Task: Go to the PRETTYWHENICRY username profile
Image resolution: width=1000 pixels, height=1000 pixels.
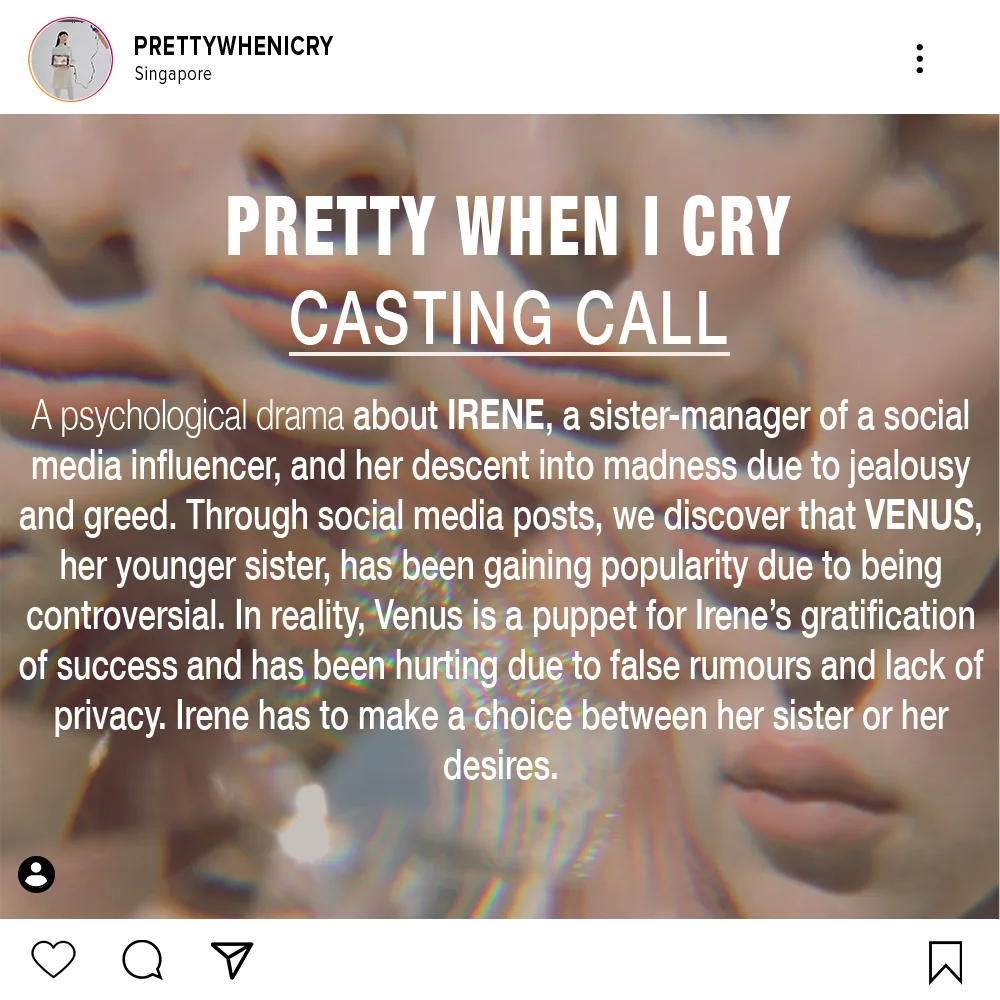Action: pos(233,46)
